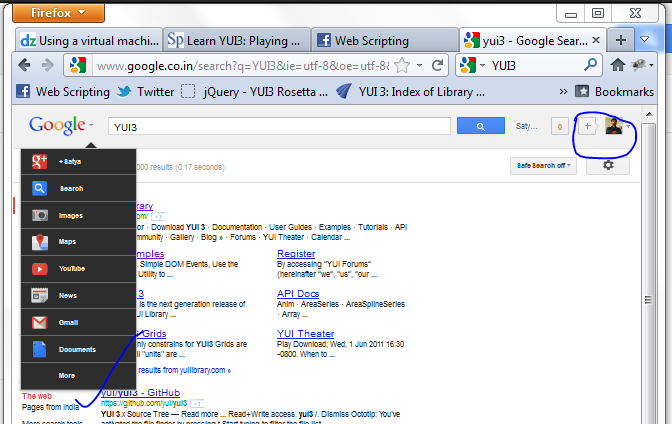
Task: Bookmark this page with star icon
Action: click(402, 66)
